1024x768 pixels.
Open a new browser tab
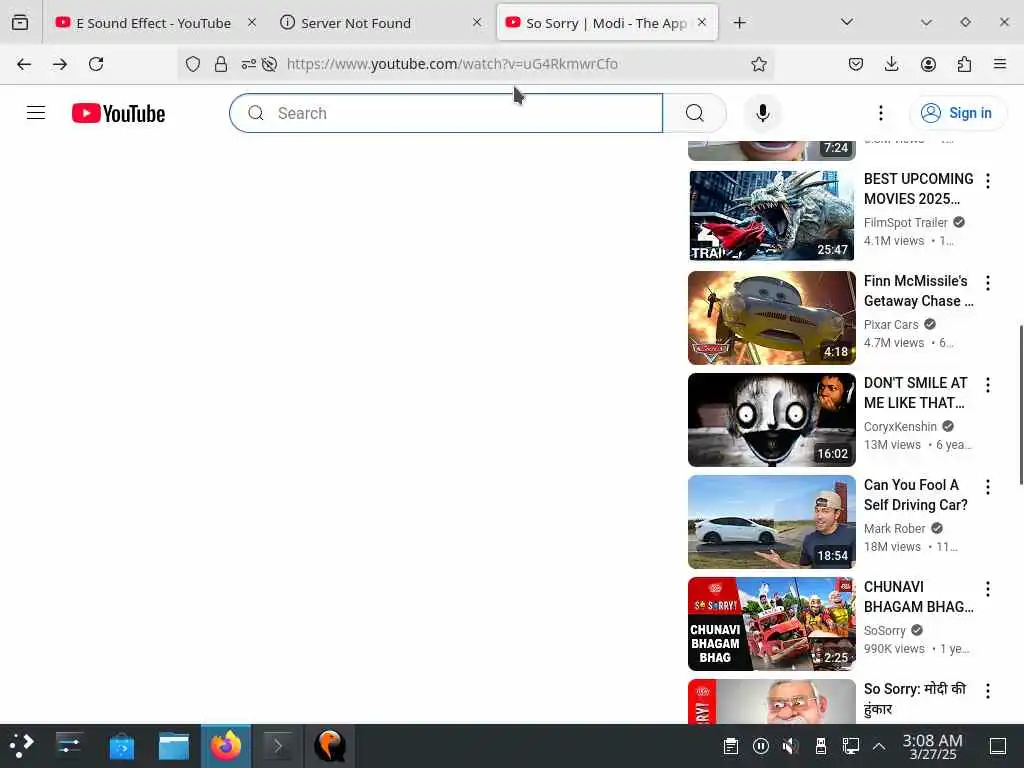[x=739, y=23]
